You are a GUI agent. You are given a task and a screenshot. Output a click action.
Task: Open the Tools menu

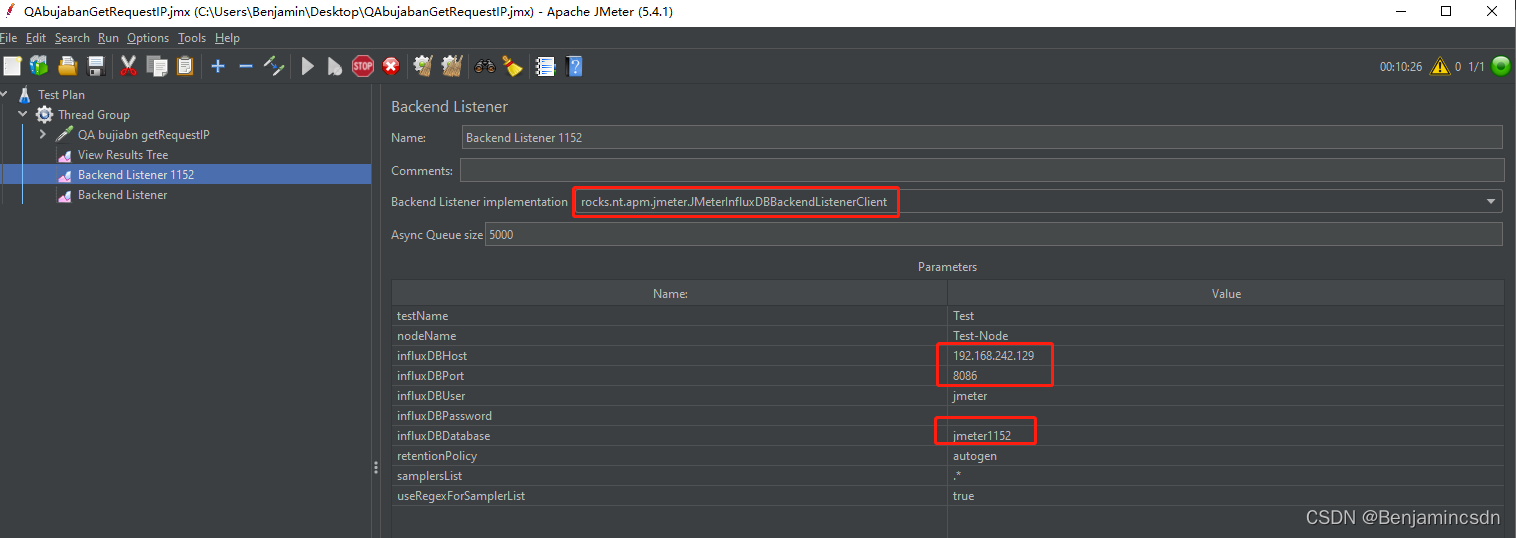tap(192, 38)
